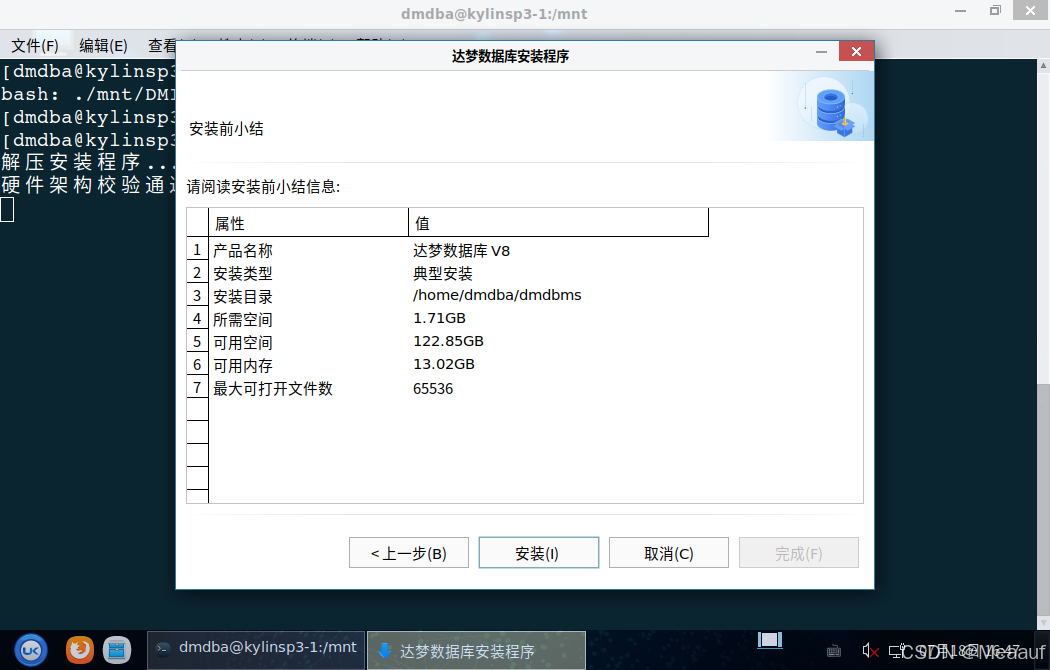Select the 安装类型 row label
This screenshot has width=1050, height=670.
242,274
